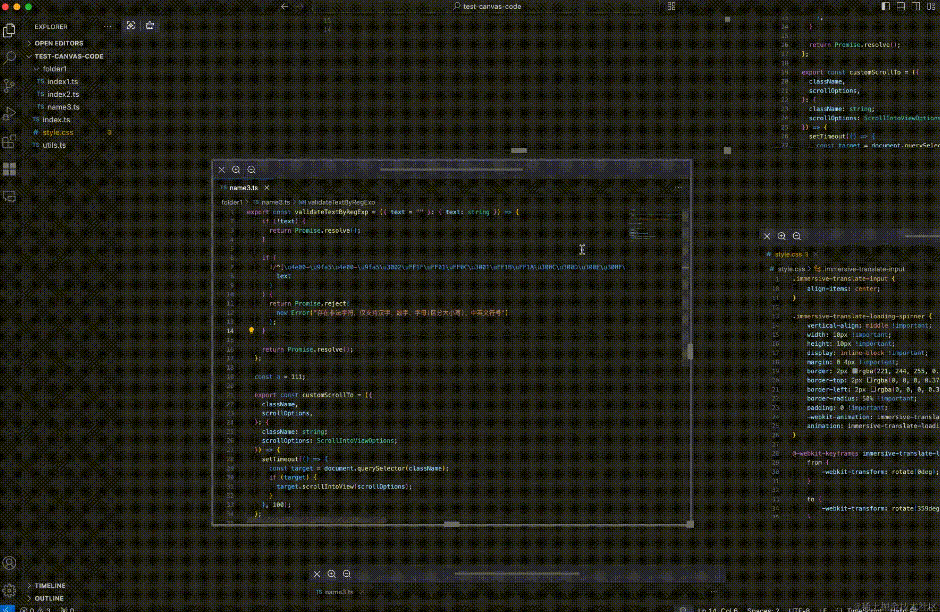Screen dimensions: 940x612
Task: Open the four-squares canvas view in activity bar
Action: coord(9,169)
